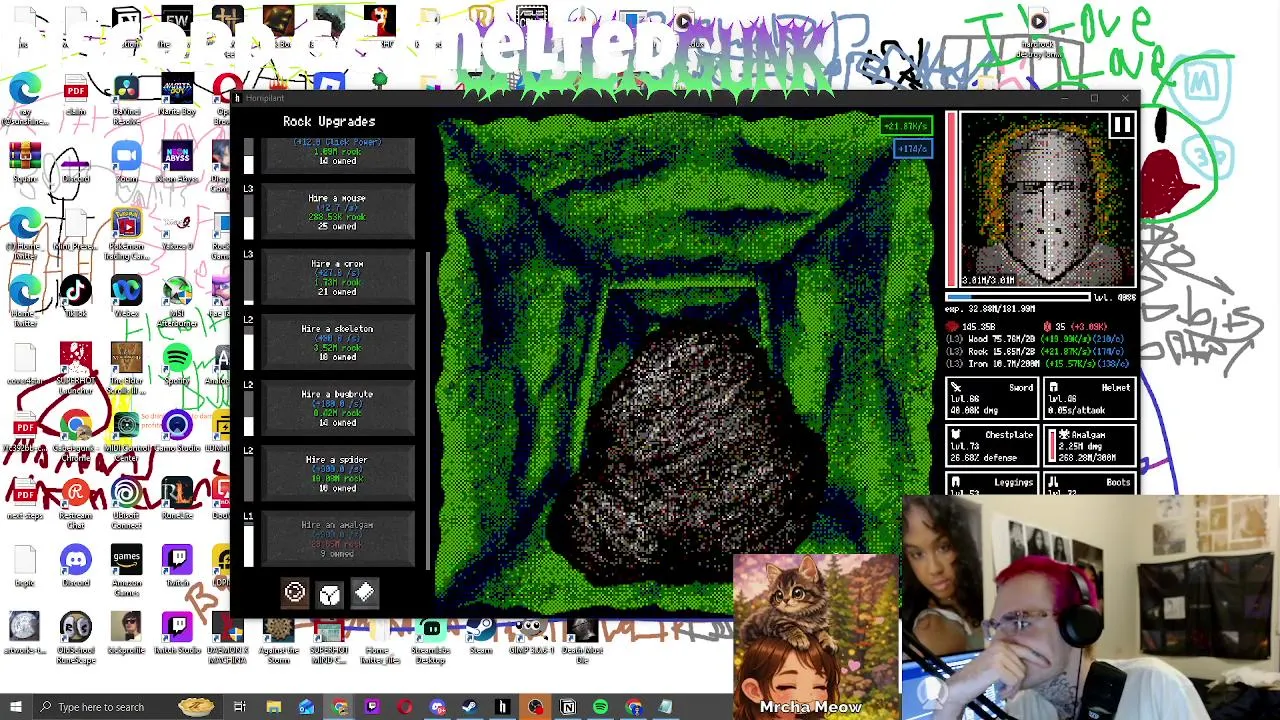Click the experience progress bar
The image size is (1280, 720).
coord(1017,297)
